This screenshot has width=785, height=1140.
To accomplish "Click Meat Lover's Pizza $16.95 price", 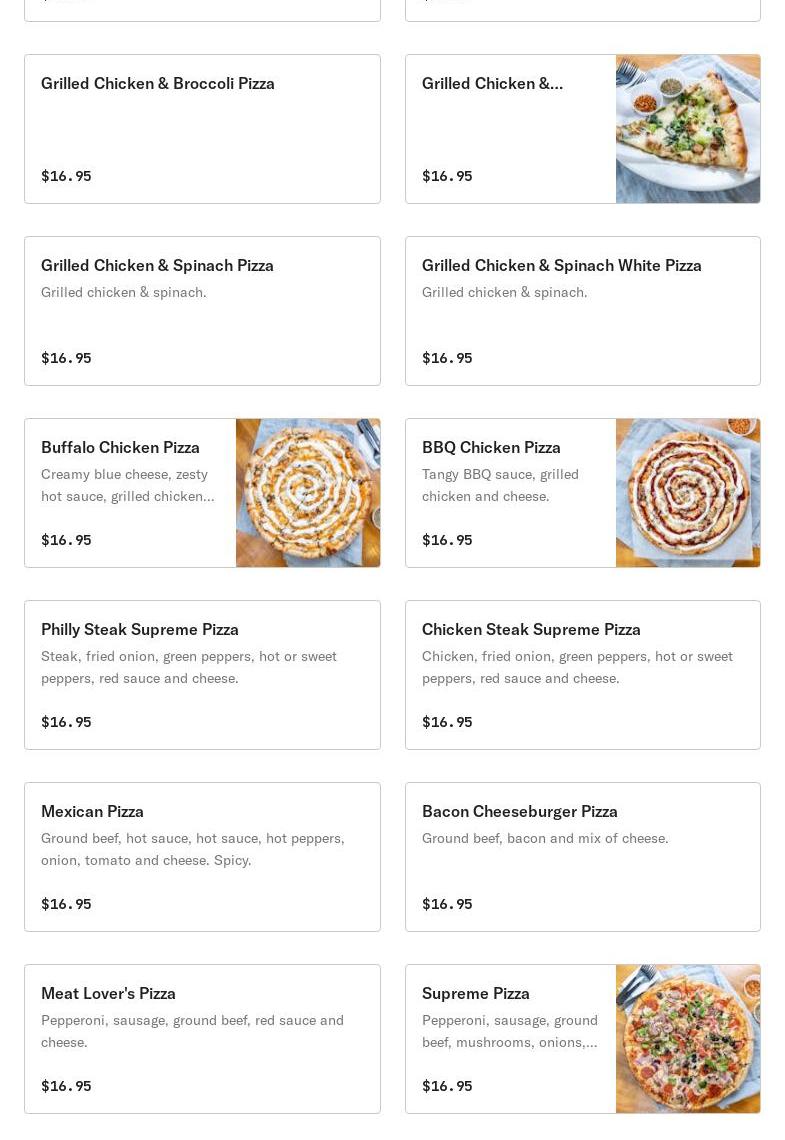I will pyautogui.click(x=66, y=1086).
